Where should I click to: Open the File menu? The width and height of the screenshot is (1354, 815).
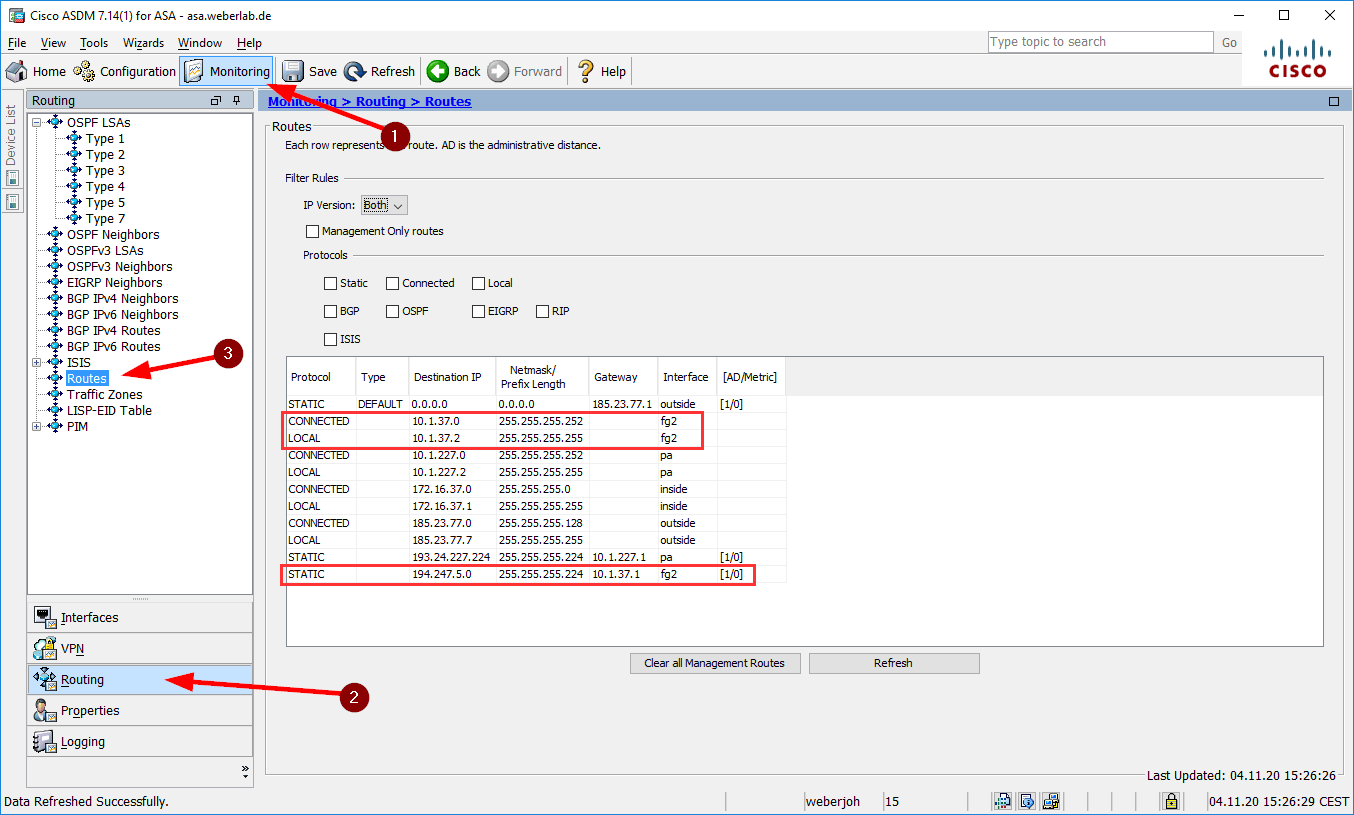[16, 43]
